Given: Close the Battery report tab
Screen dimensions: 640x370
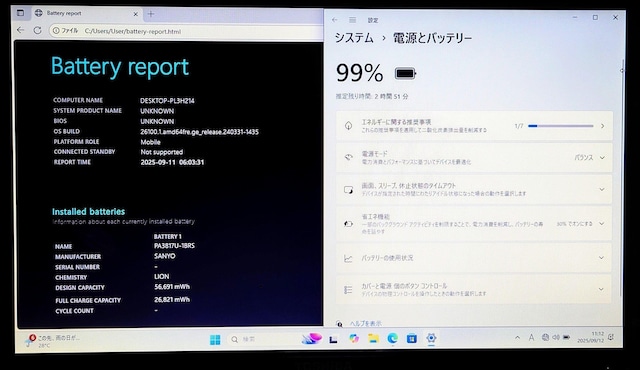Looking at the screenshot, I should tap(136, 14).
